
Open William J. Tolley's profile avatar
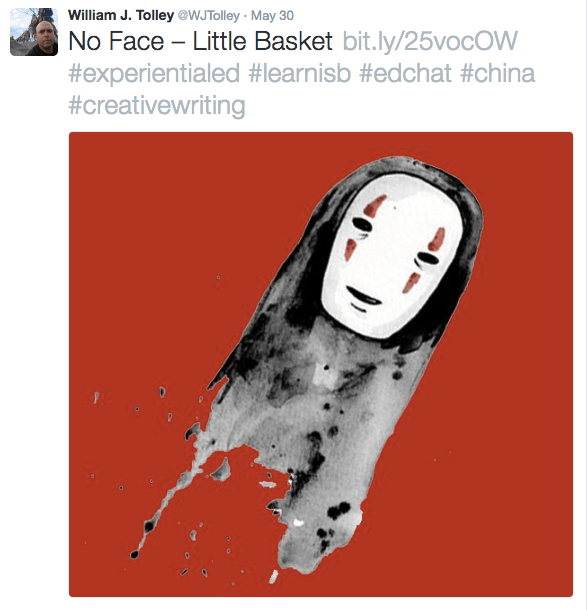point(34,32)
